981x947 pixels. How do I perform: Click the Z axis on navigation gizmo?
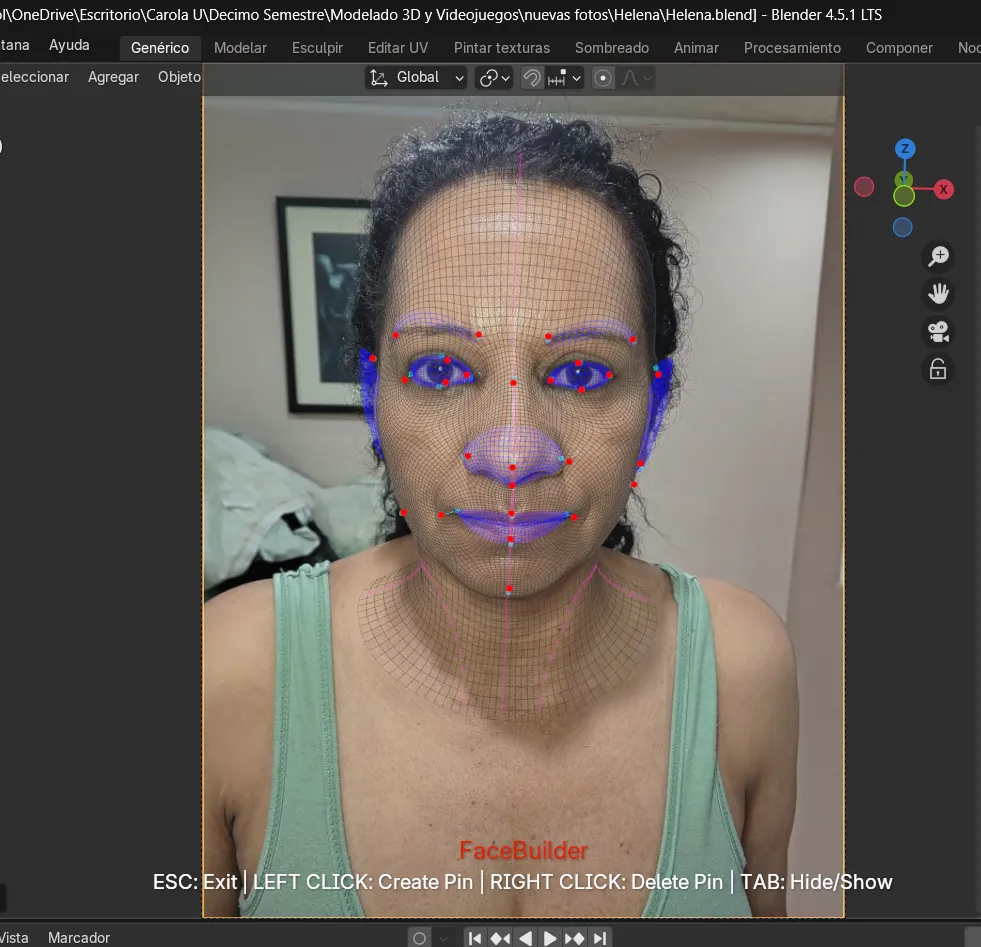pos(904,149)
